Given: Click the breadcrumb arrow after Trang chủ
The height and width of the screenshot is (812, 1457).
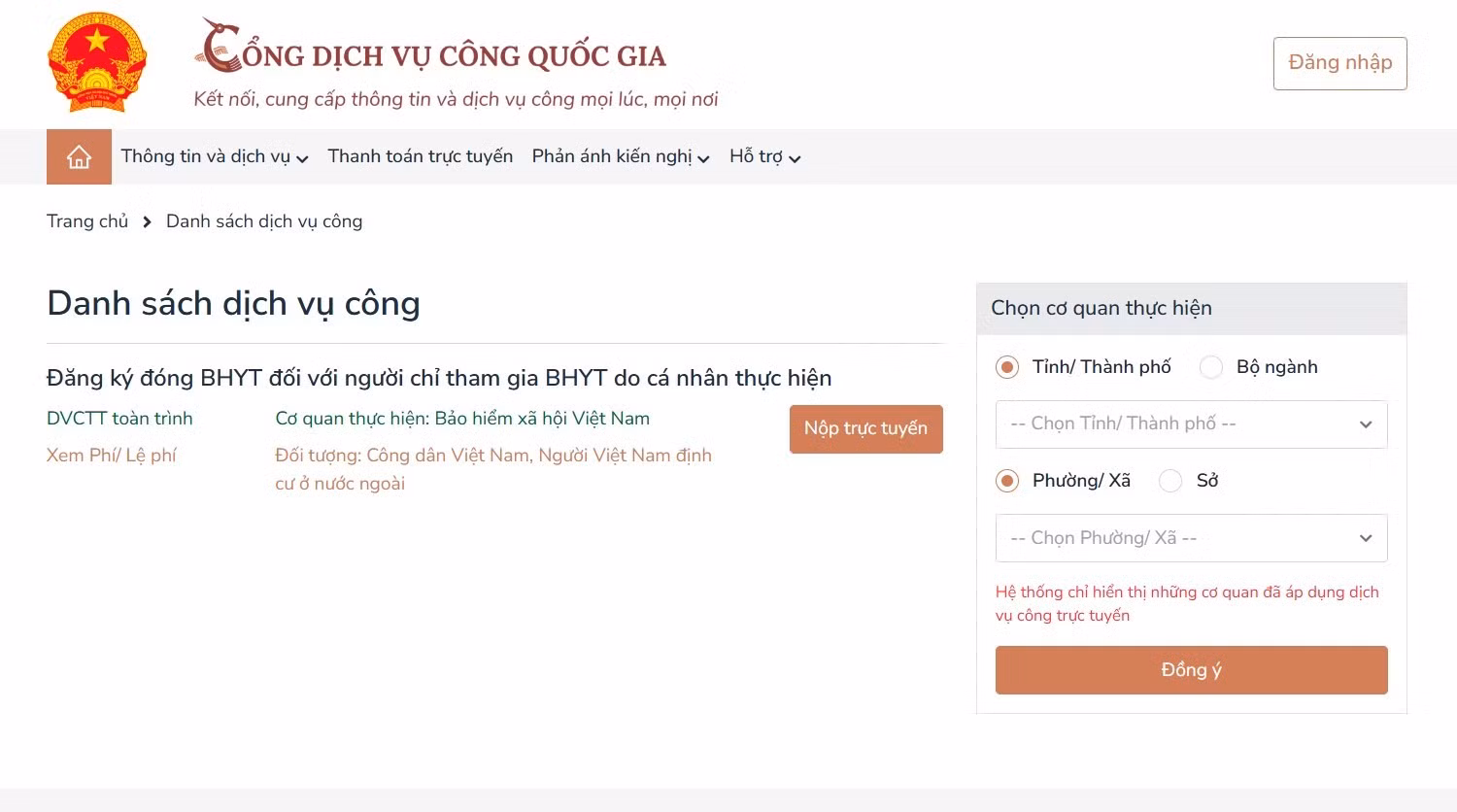Looking at the screenshot, I should pyautogui.click(x=147, y=222).
